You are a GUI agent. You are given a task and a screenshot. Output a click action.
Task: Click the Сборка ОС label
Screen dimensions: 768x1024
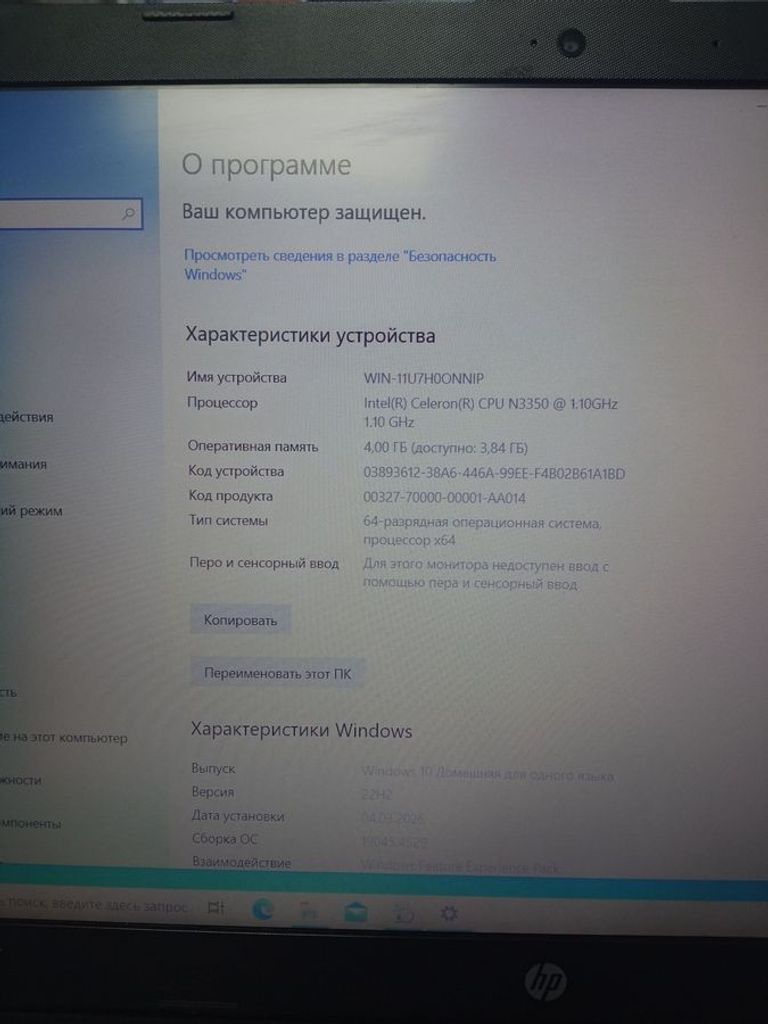[x=225, y=839]
